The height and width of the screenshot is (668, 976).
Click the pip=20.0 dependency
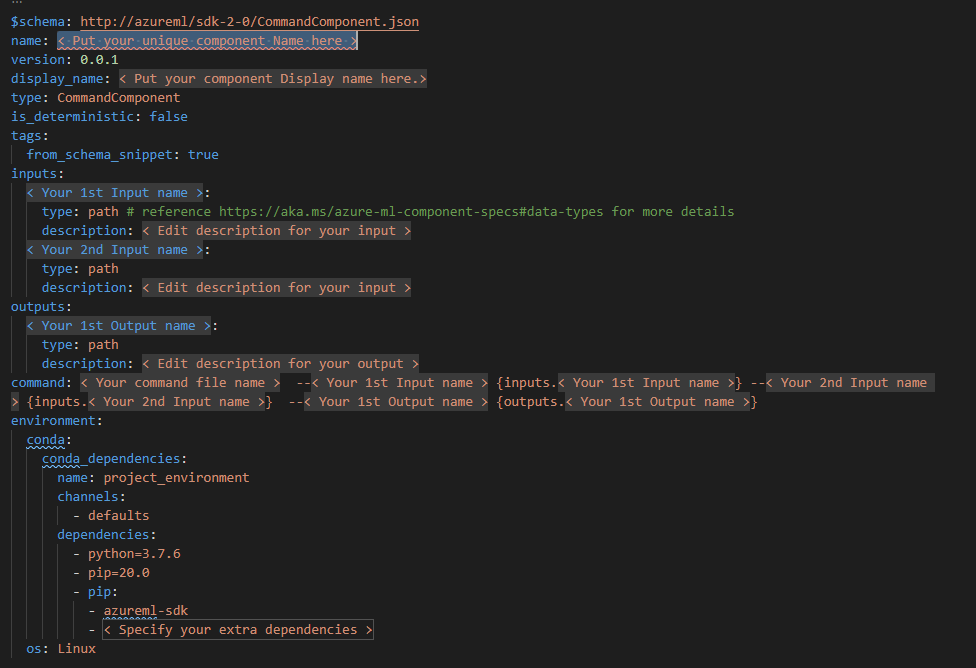point(118,573)
